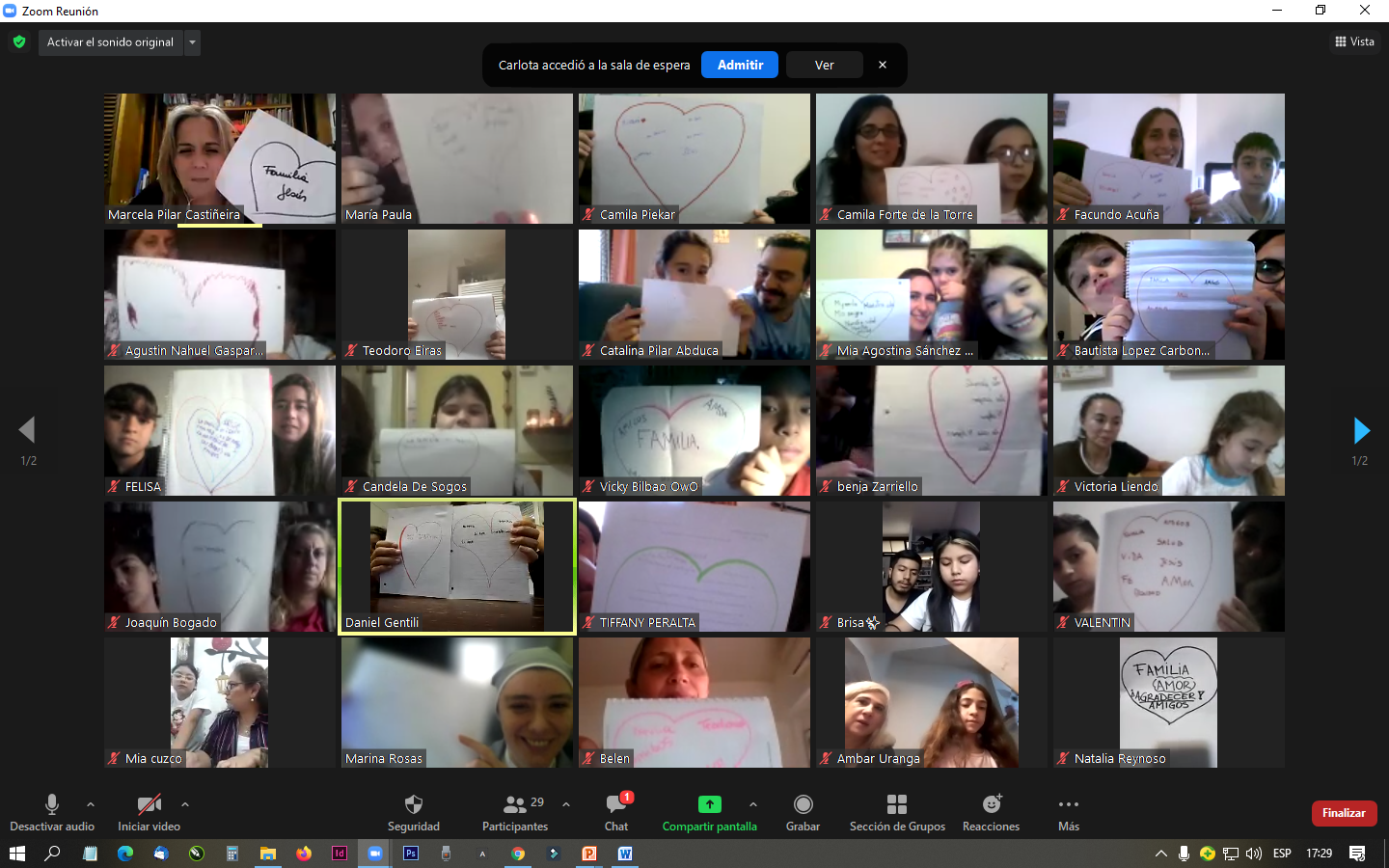Start sharing with Compartir pantalla

[710, 812]
